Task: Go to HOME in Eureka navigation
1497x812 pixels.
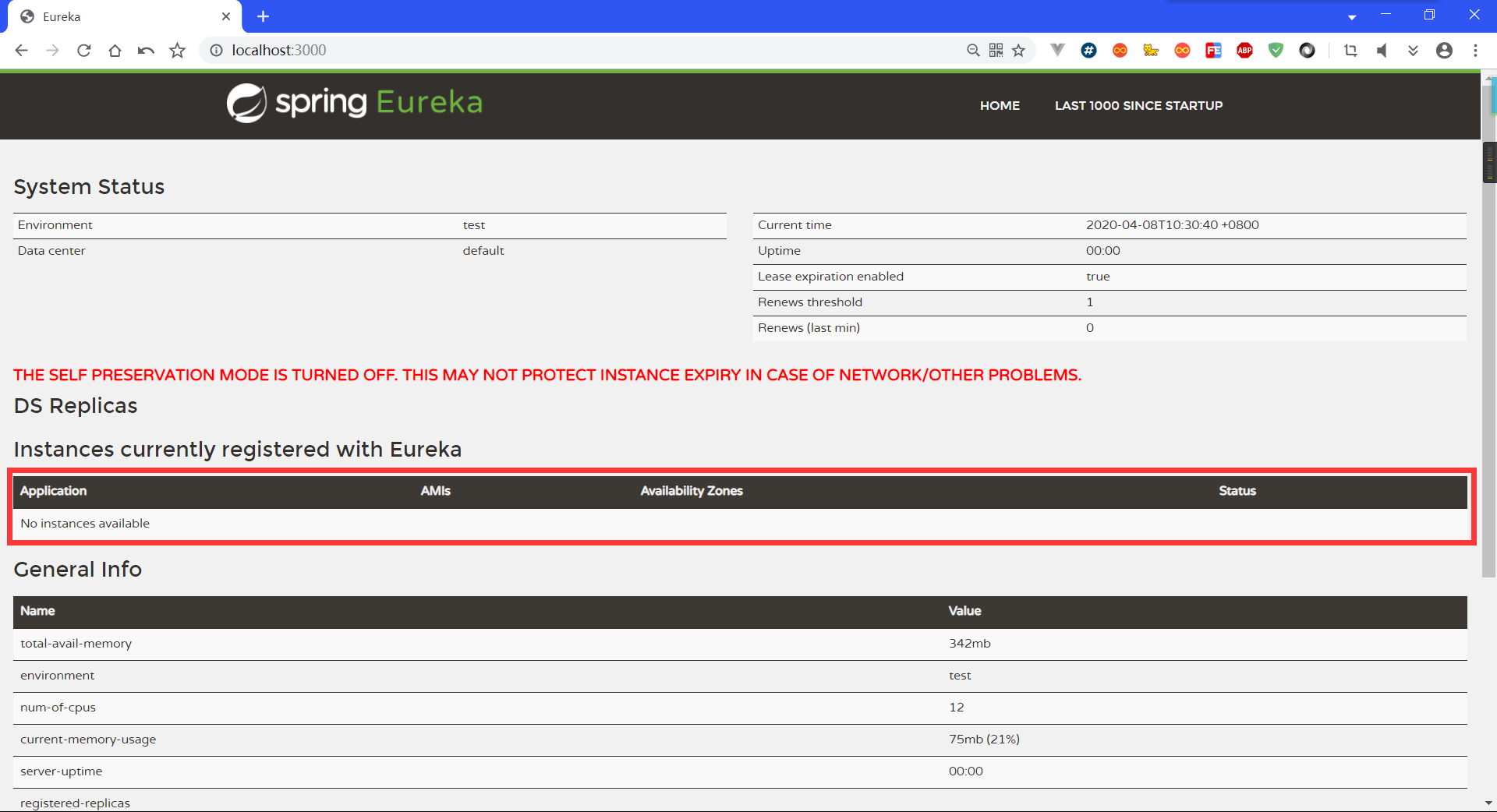Action: [x=1000, y=105]
